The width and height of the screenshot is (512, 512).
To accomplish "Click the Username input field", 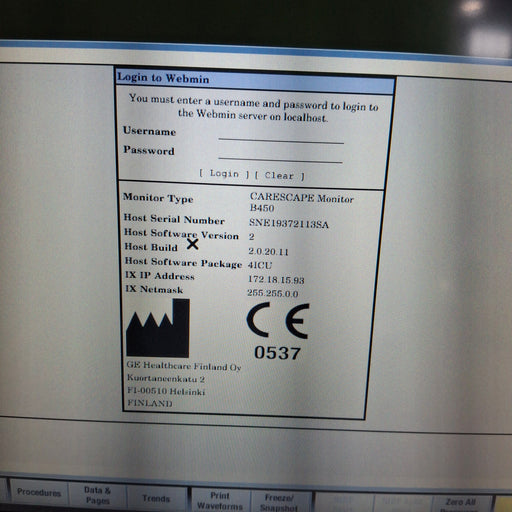I will [281, 137].
